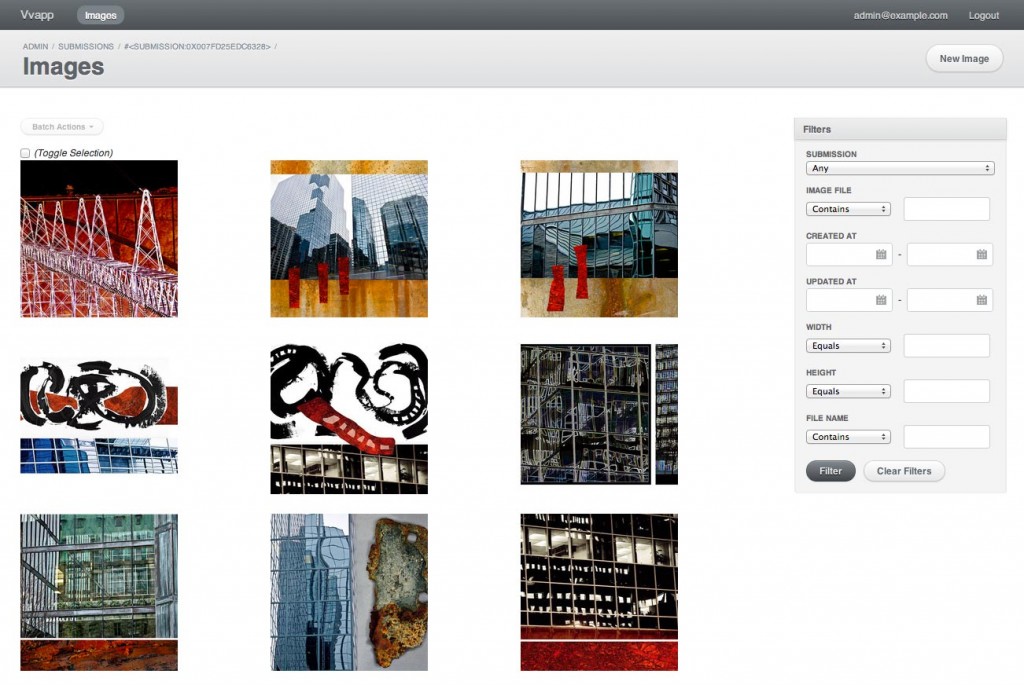Click the Filters panel header
The width and height of the screenshot is (1024, 685).
tap(900, 129)
